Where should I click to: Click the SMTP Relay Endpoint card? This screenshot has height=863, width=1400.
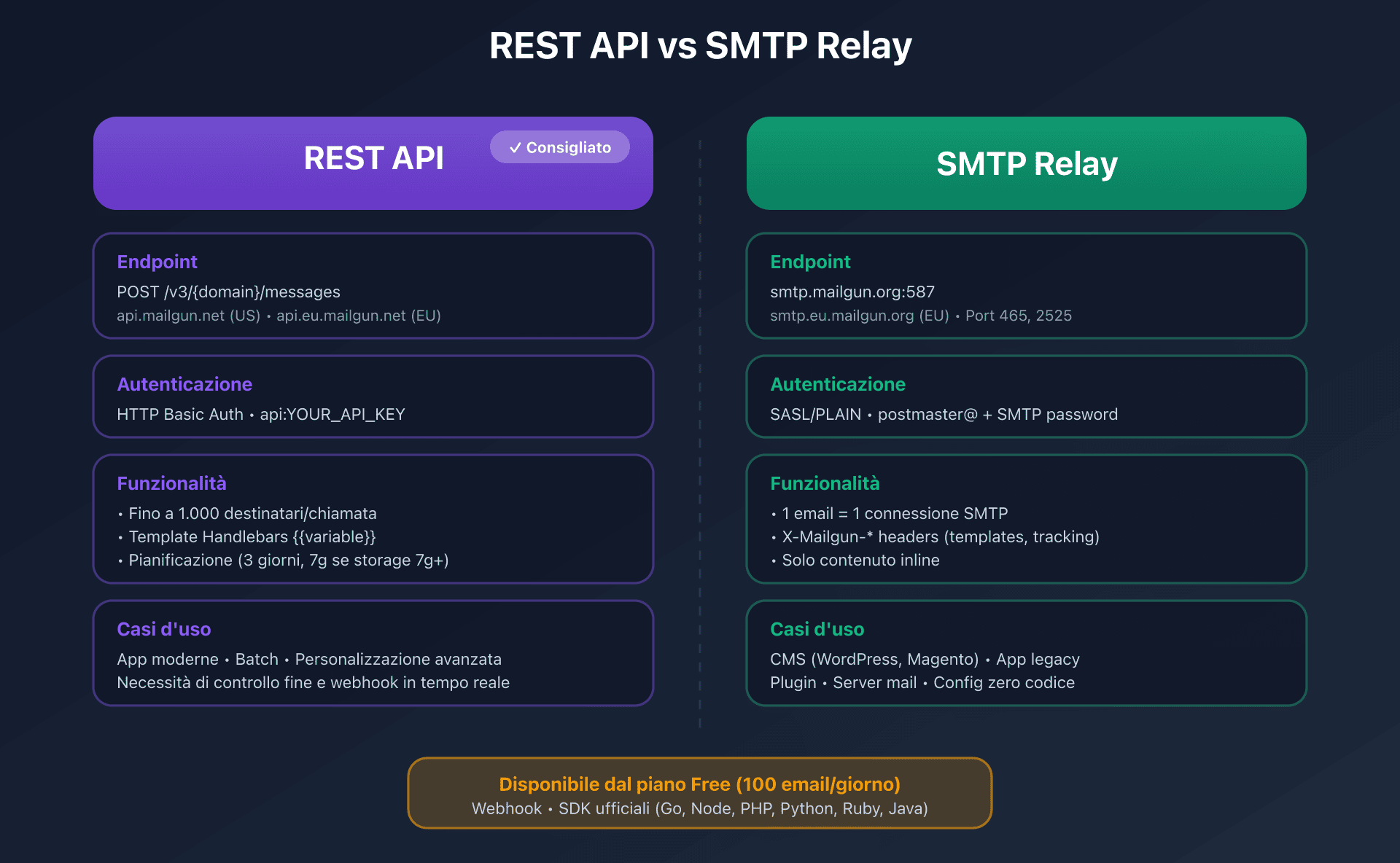coord(1027,286)
